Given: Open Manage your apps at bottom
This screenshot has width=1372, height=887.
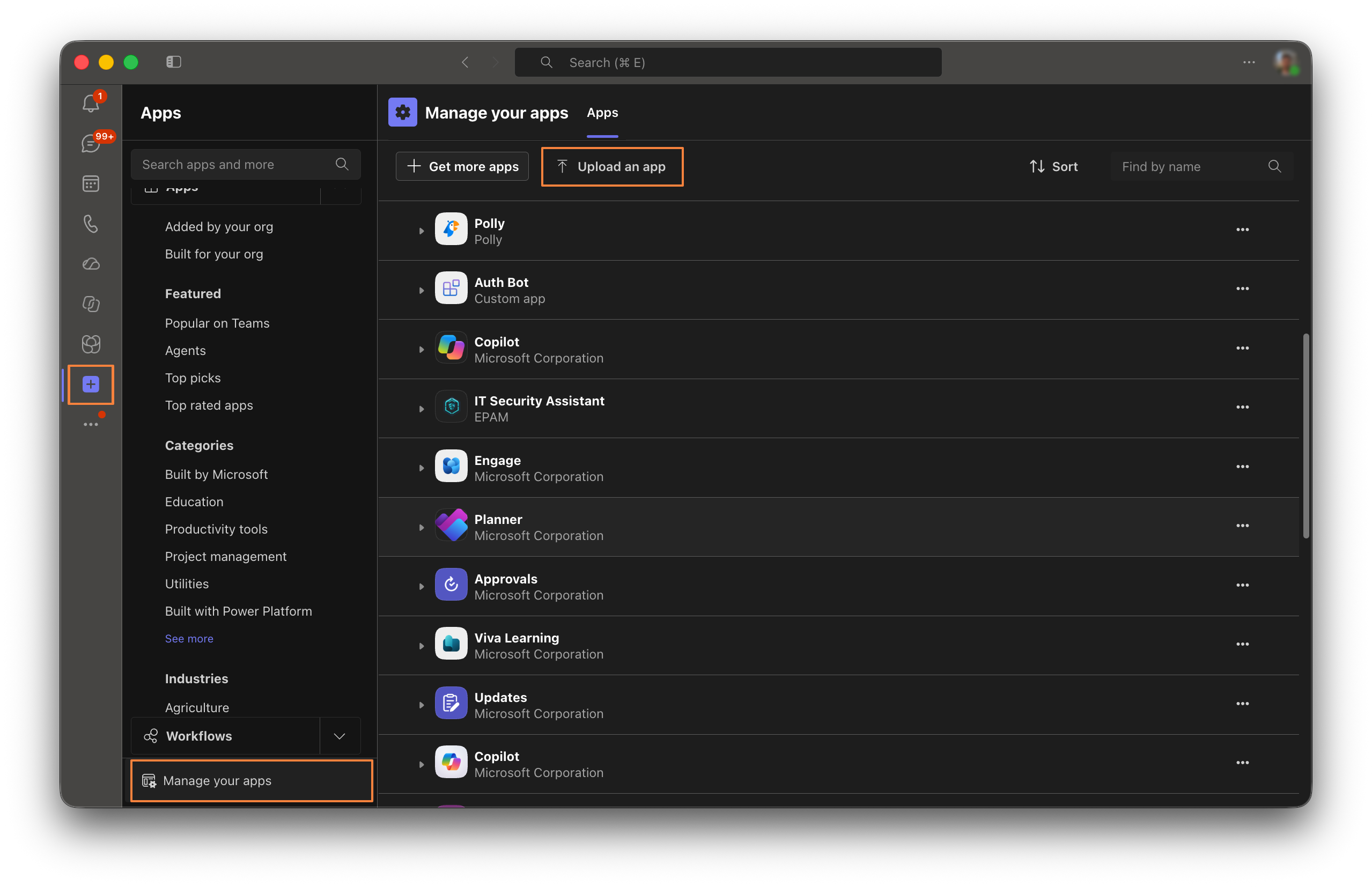Looking at the screenshot, I should 251,780.
